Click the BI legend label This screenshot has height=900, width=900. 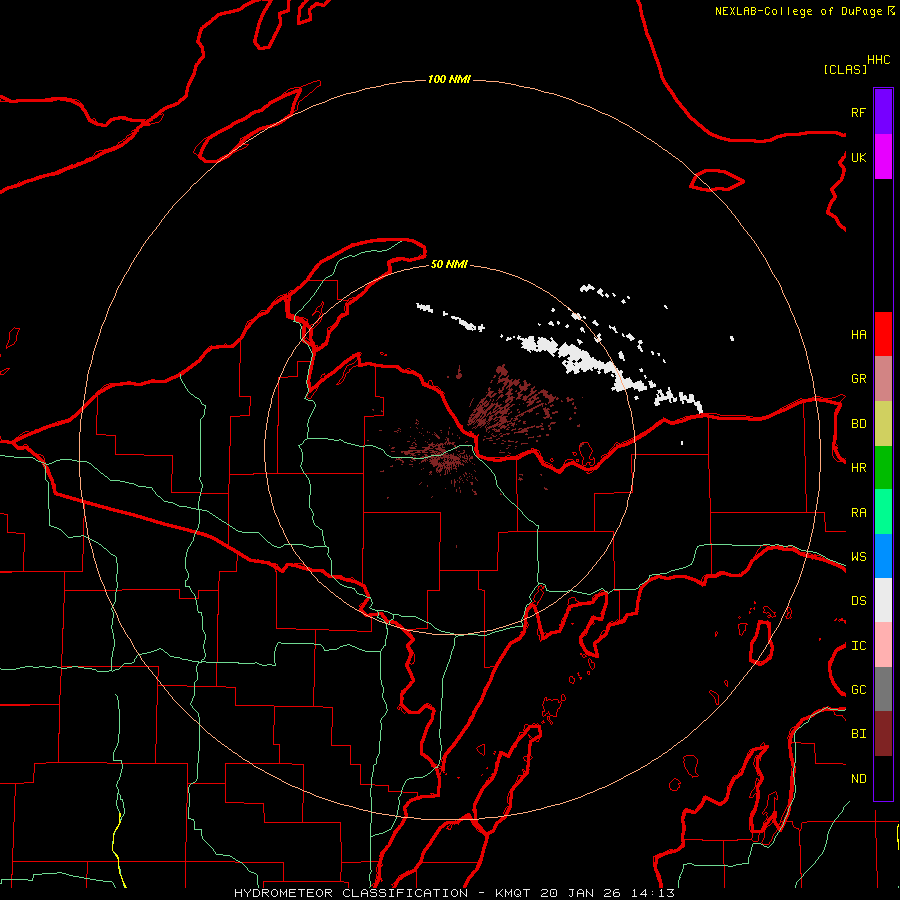point(858,734)
